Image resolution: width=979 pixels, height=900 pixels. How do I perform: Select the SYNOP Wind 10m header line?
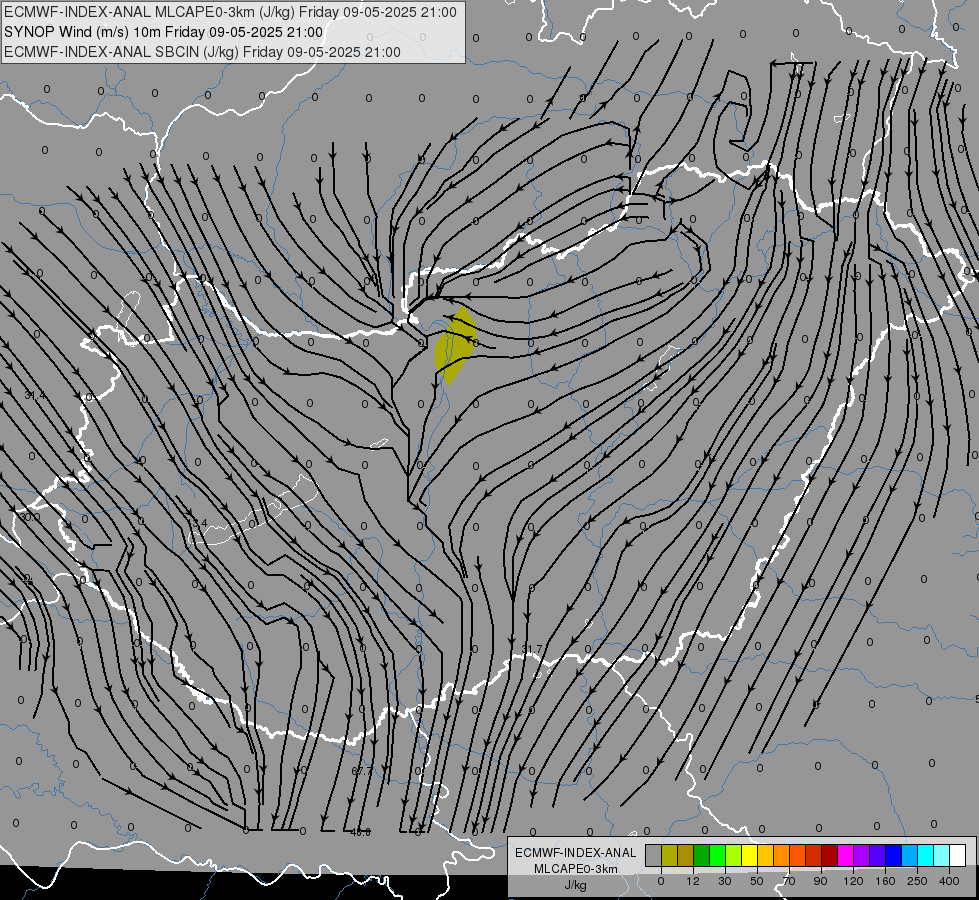[164, 32]
